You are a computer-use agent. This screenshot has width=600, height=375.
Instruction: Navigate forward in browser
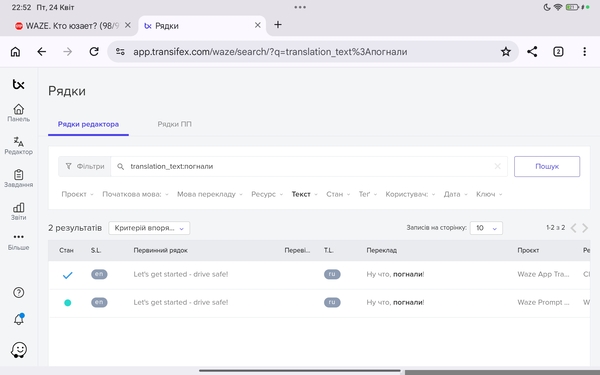[67, 52]
